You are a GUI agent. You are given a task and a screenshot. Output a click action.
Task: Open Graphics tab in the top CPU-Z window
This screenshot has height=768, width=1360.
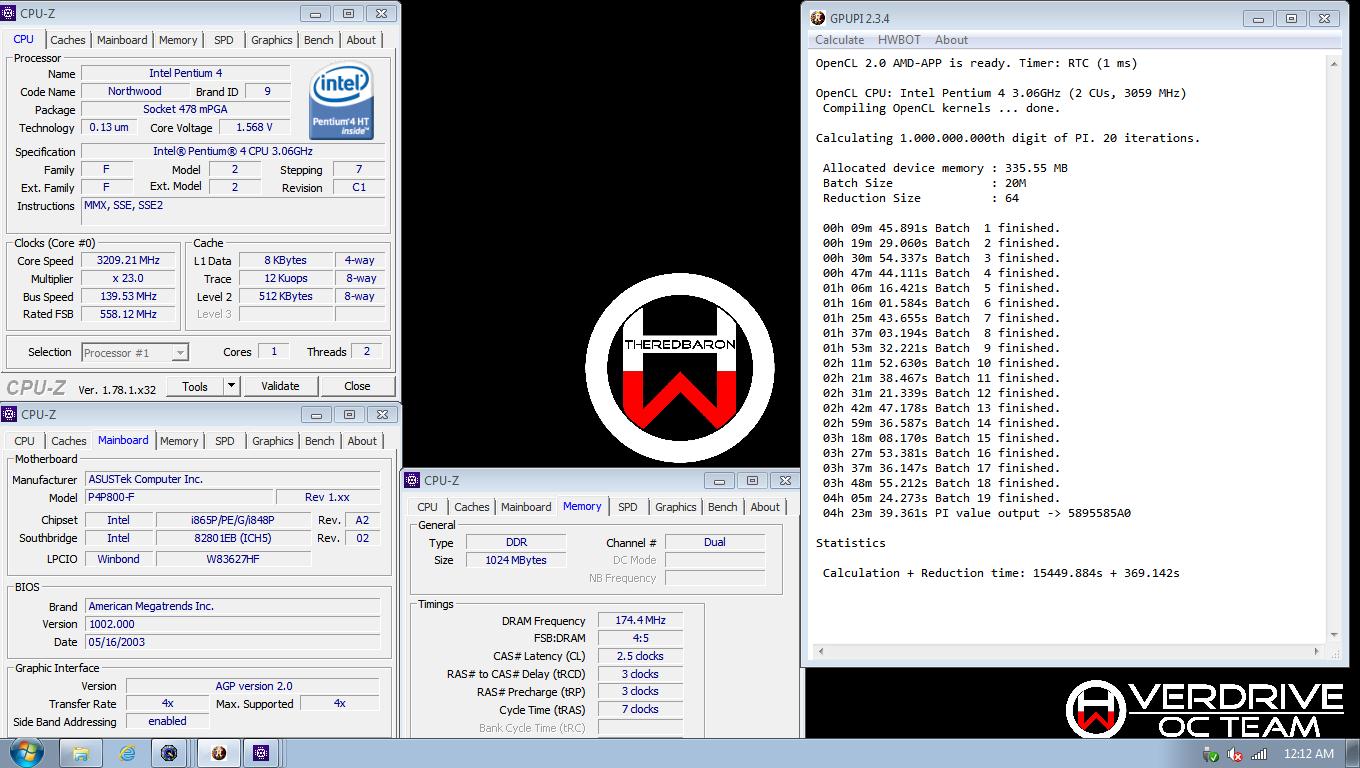point(272,40)
